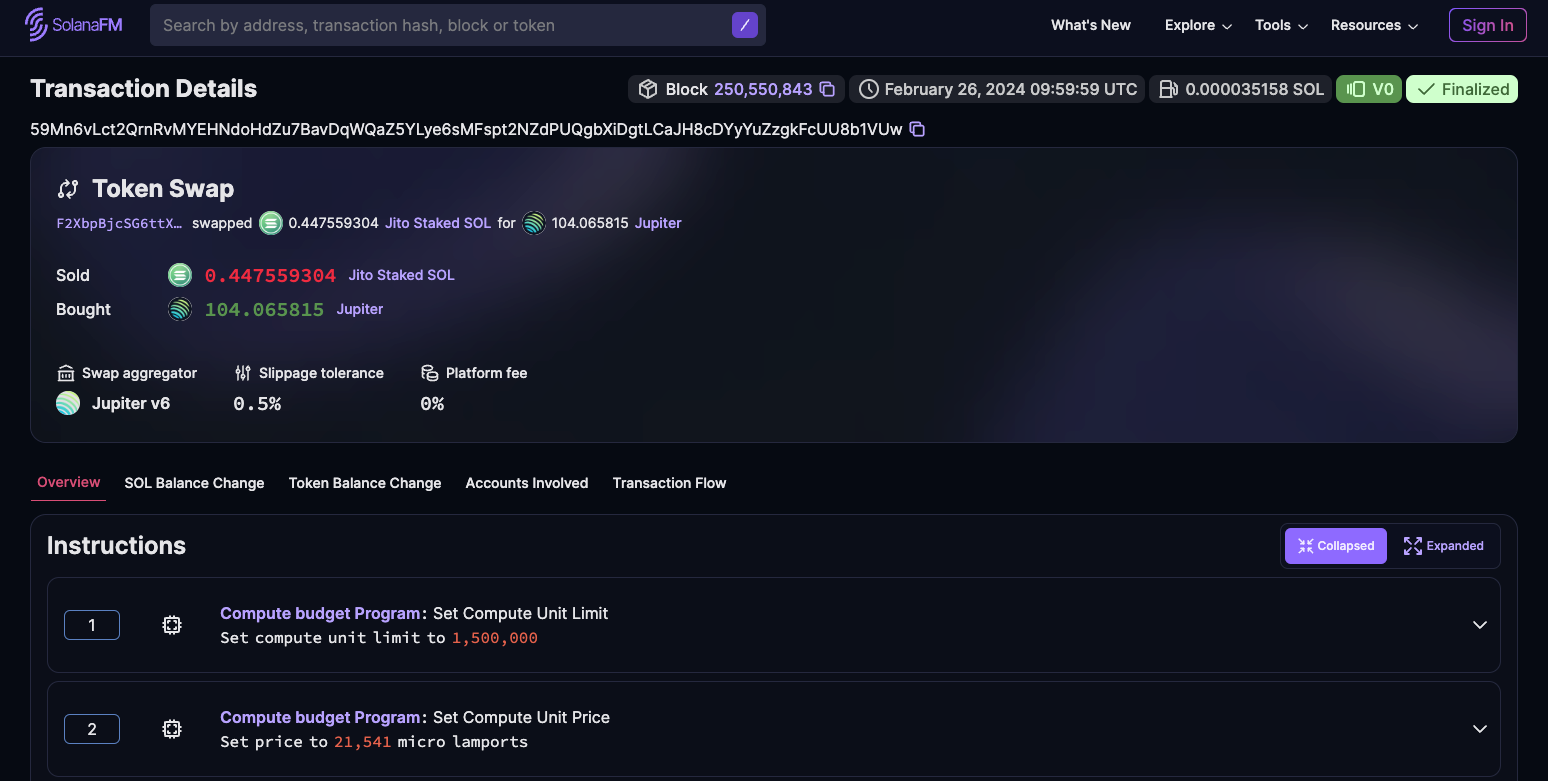Open the Transaction Flow tab
The width and height of the screenshot is (1548, 781).
(x=669, y=483)
